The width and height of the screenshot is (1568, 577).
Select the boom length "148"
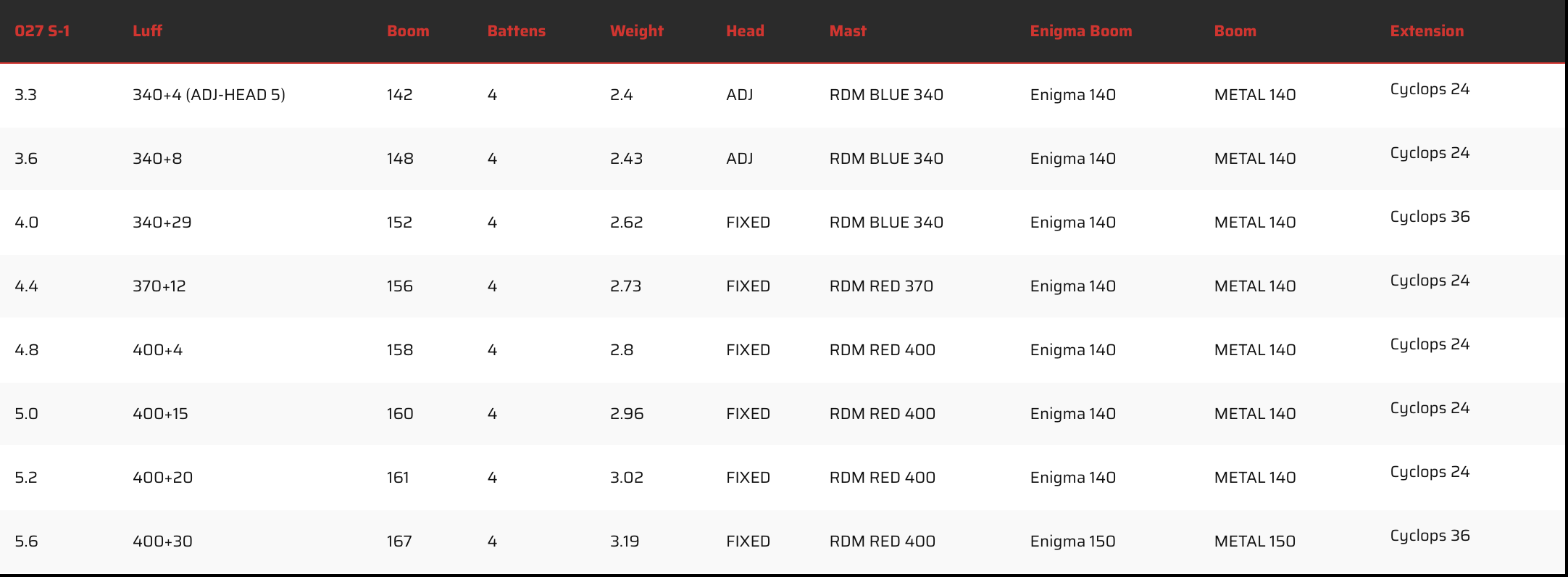pos(401,159)
